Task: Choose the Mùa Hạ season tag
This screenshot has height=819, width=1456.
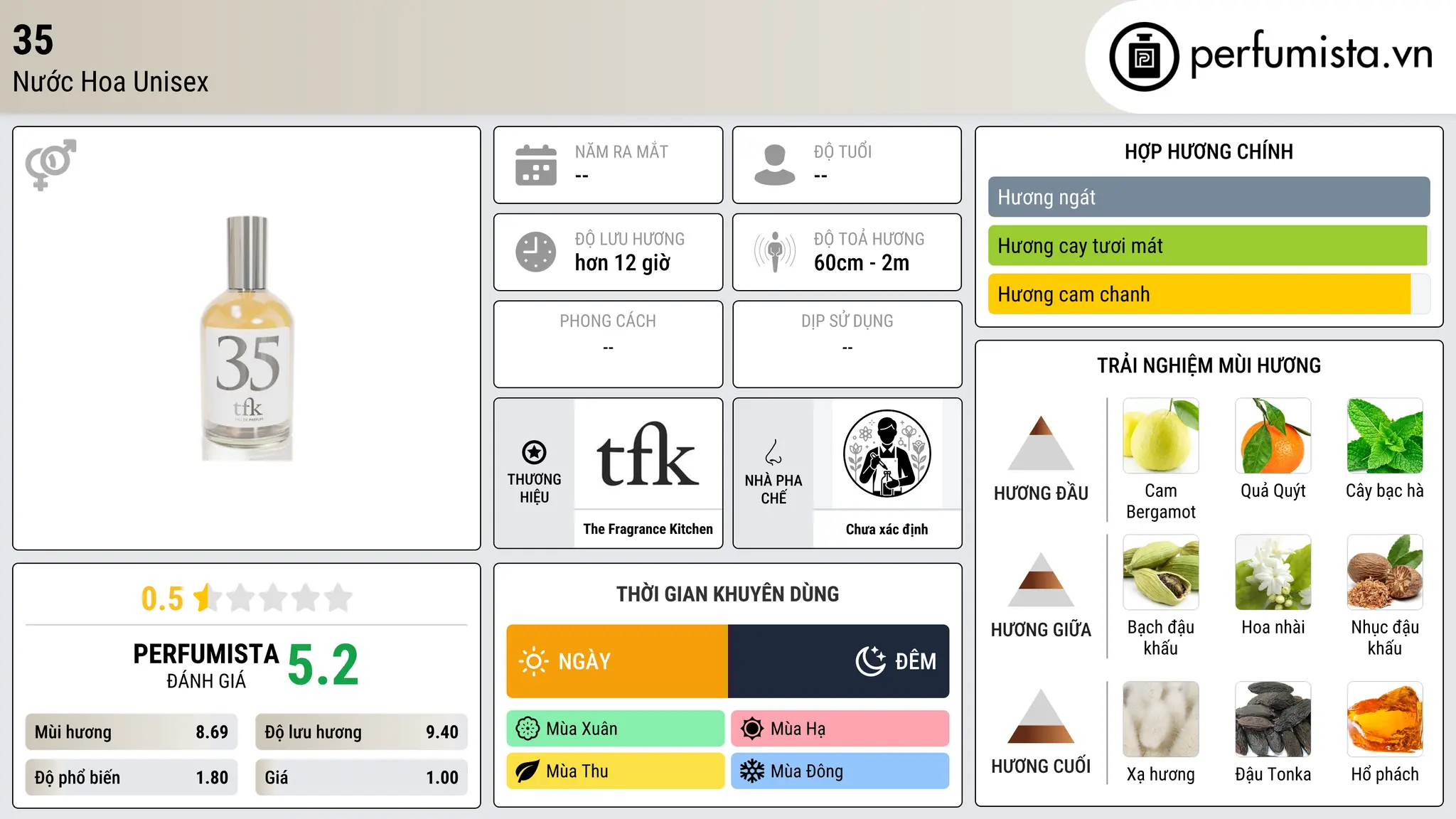Action: 840,729
